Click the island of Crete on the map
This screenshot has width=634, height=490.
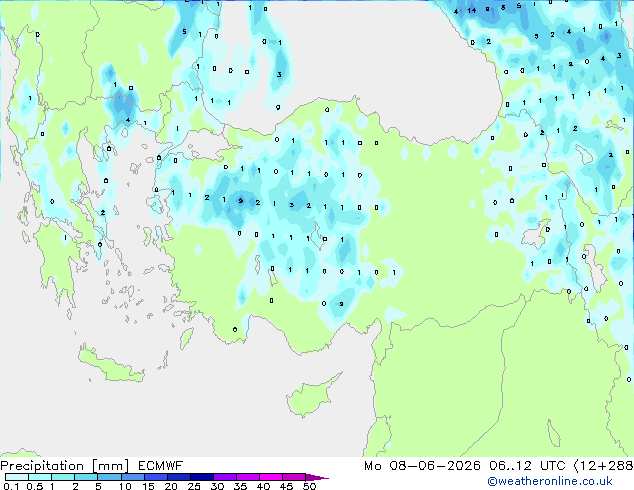point(111,364)
